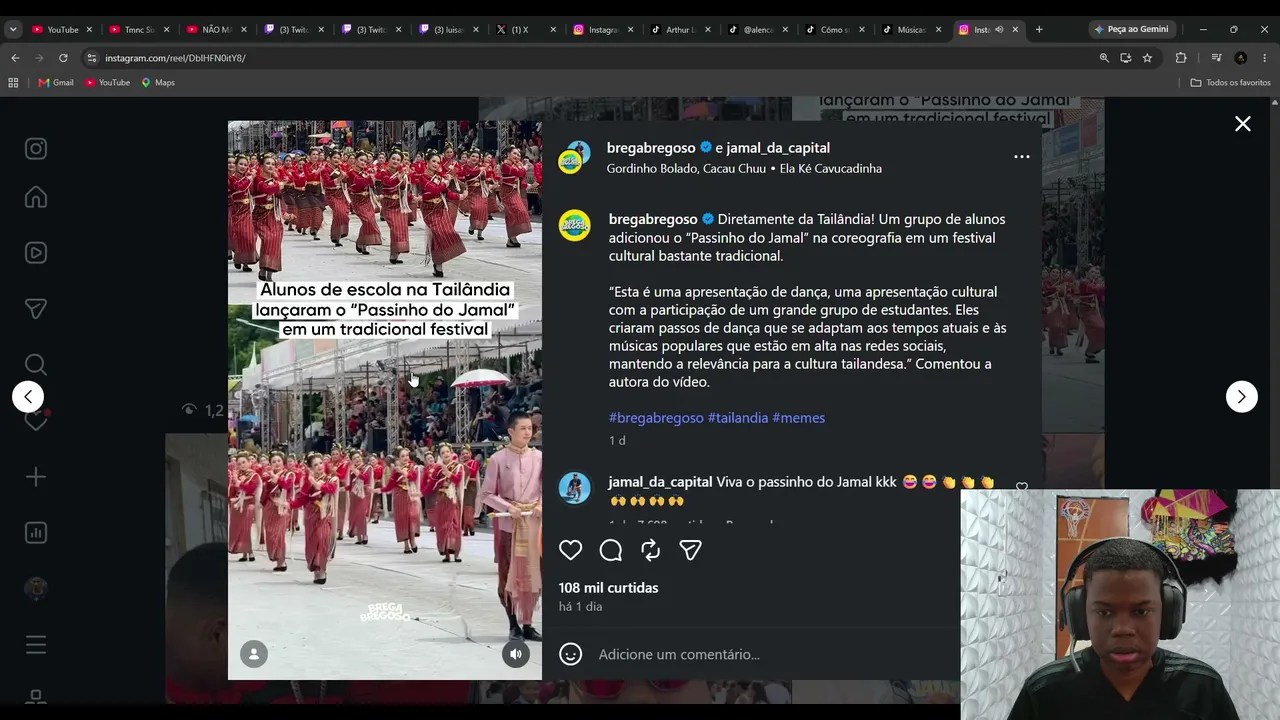Image resolution: width=1280 pixels, height=720 pixels.
Task: Open the YouTube bookmark
Action: (108, 82)
